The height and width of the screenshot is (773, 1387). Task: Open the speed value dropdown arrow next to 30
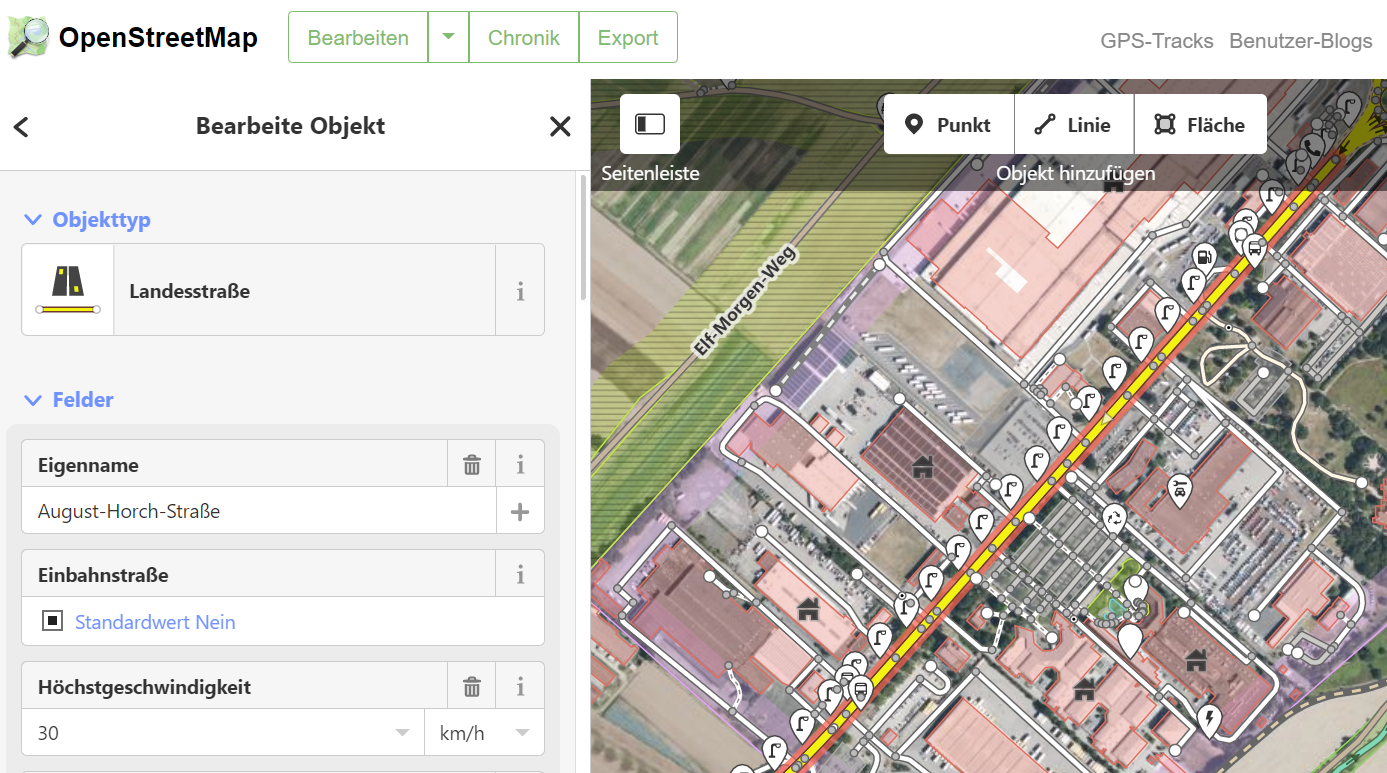402,733
